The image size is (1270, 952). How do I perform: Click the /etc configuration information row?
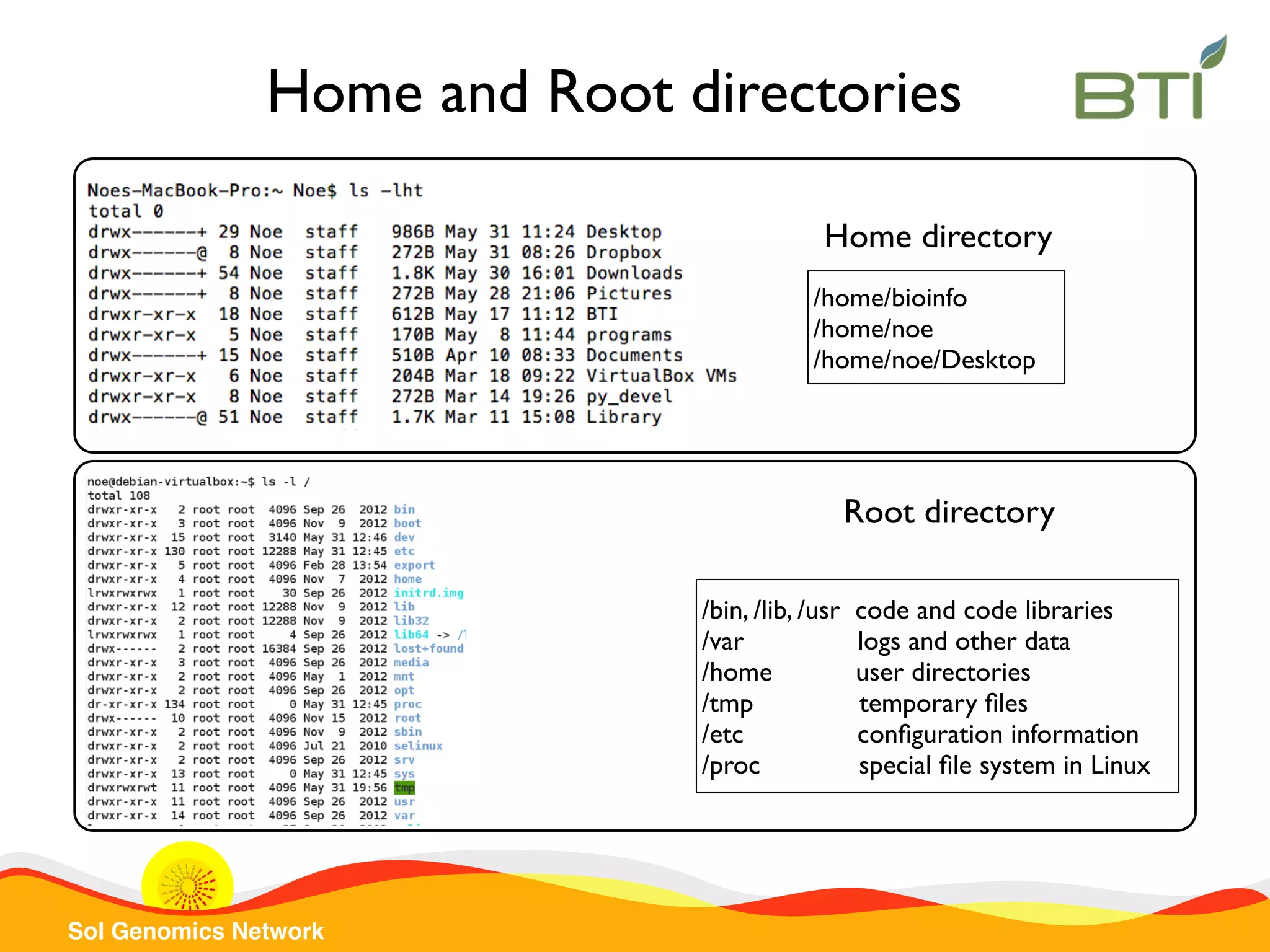click(x=920, y=734)
